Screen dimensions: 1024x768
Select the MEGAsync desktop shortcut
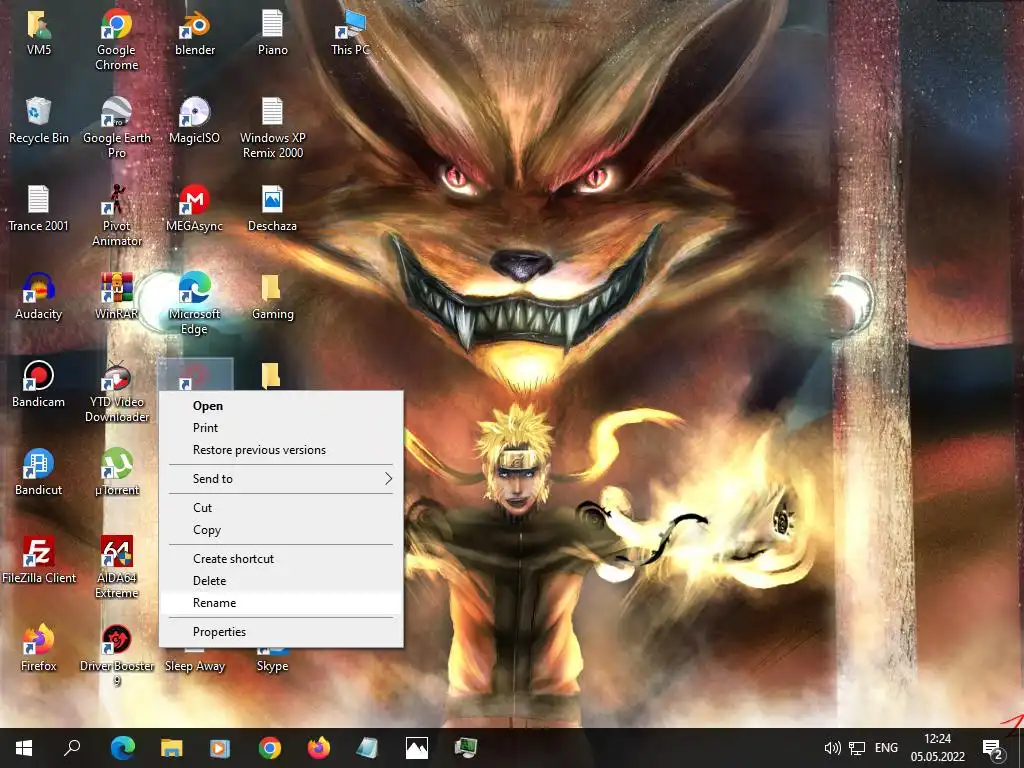point(194,208)
